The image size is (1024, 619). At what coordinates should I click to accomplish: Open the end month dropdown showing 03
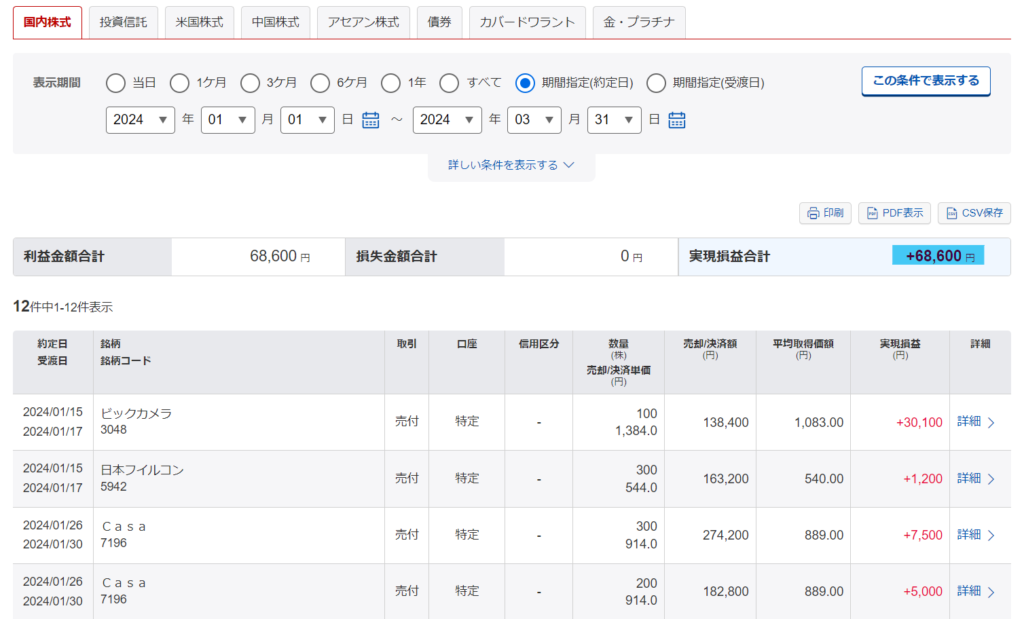[534, 120]
